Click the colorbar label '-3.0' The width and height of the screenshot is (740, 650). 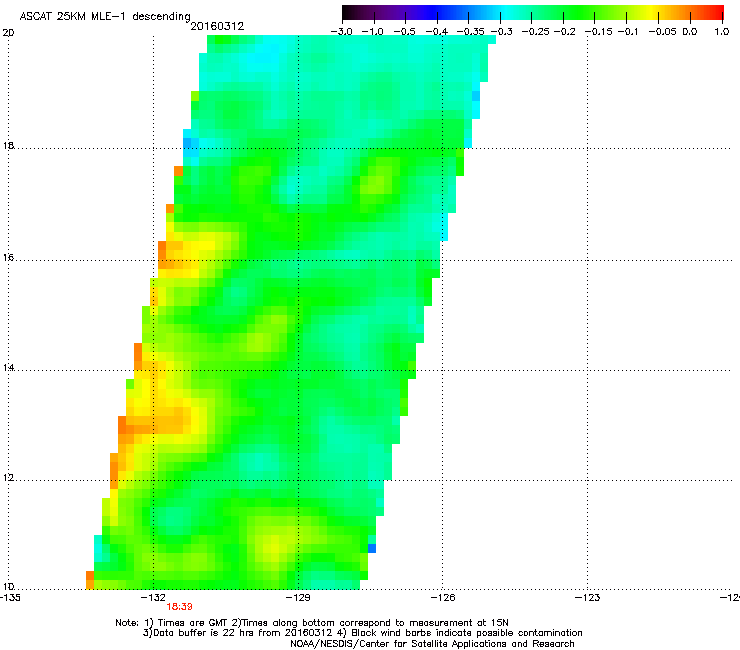[x=341, y=32]
